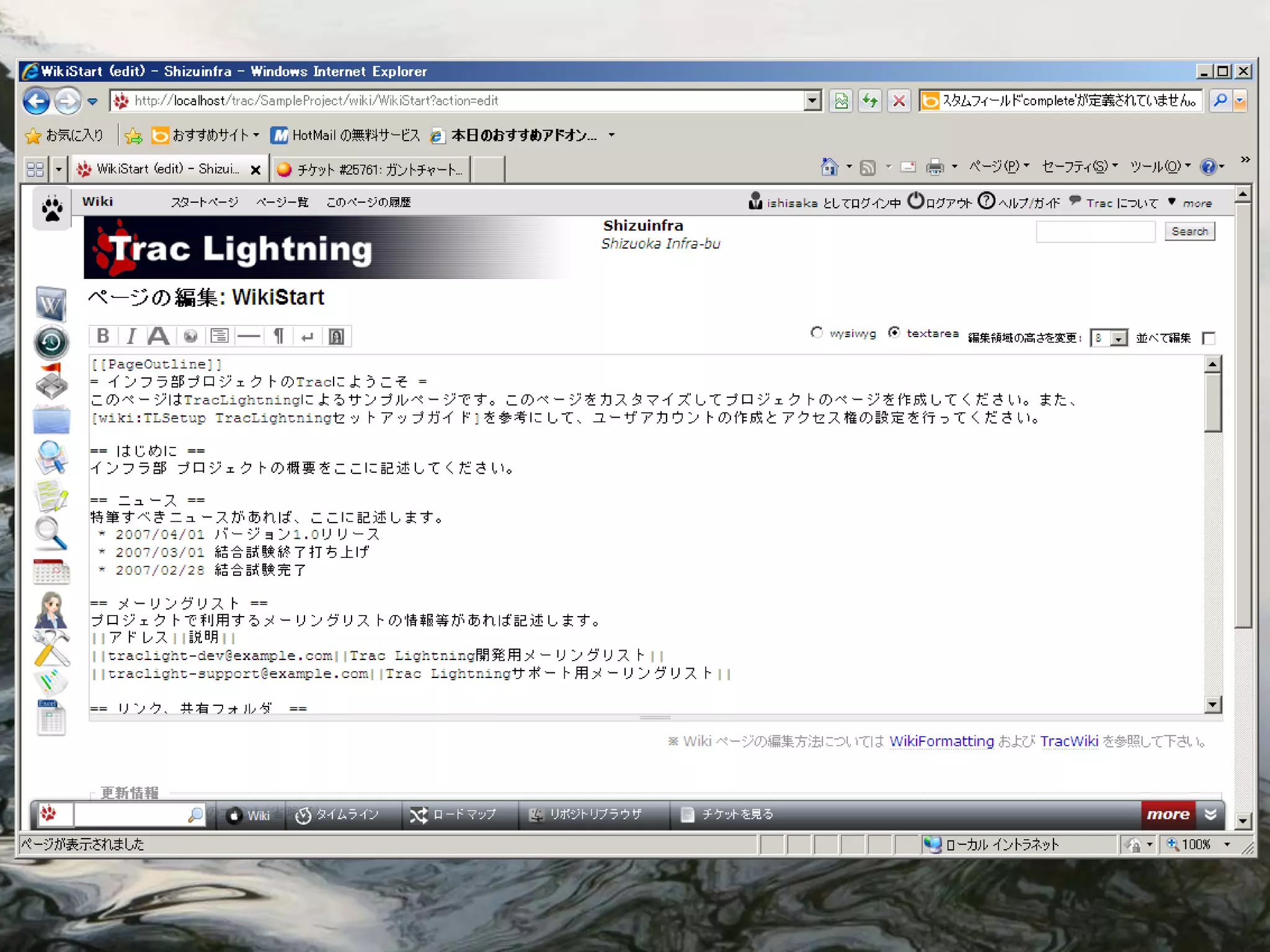Open the calendar icon in sidebar
Viewport: 1270px width, 952px height.
coord(51,571)
